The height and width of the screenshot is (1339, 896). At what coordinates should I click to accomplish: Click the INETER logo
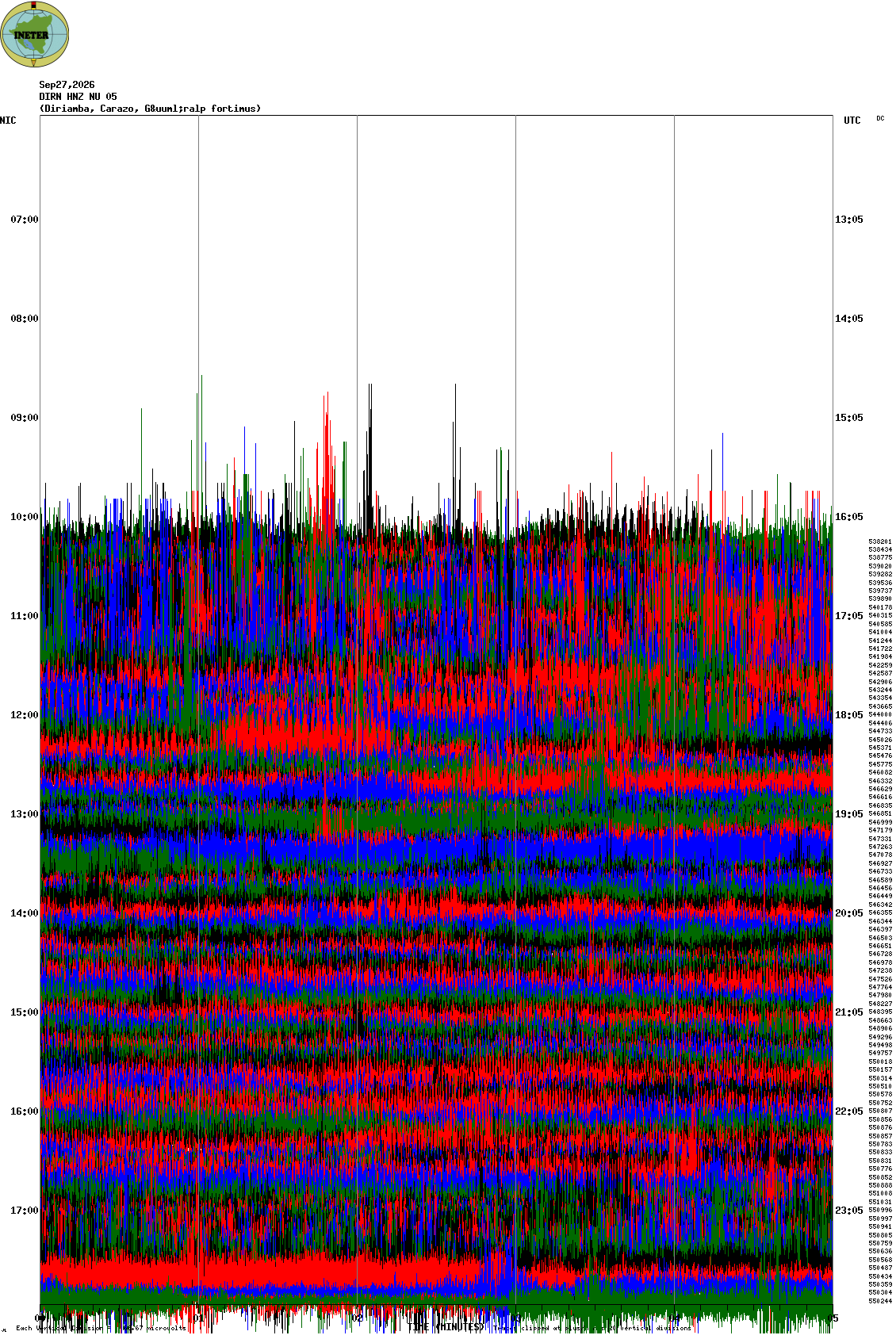coord(35,34)
